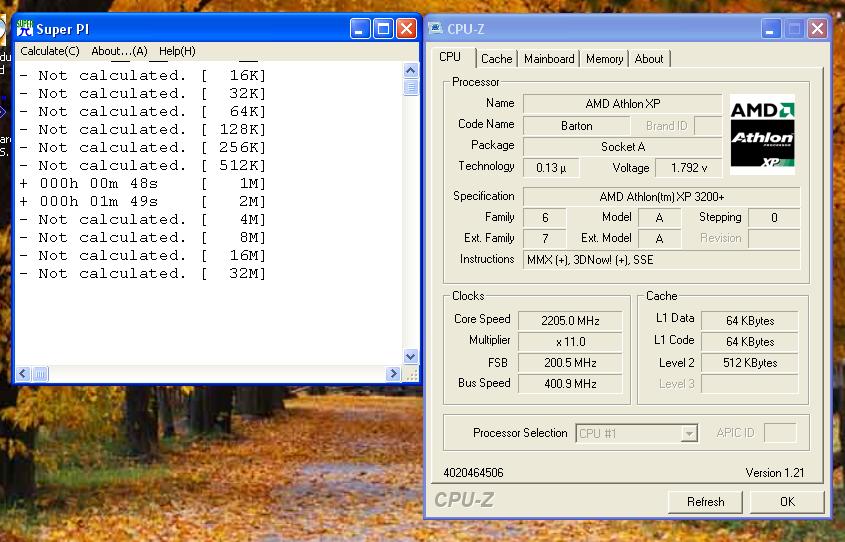Viewport: 845px width, 542px height.
Task: Maximize the Super PI window
Action: pyautogui.click(x=383, y=29)
